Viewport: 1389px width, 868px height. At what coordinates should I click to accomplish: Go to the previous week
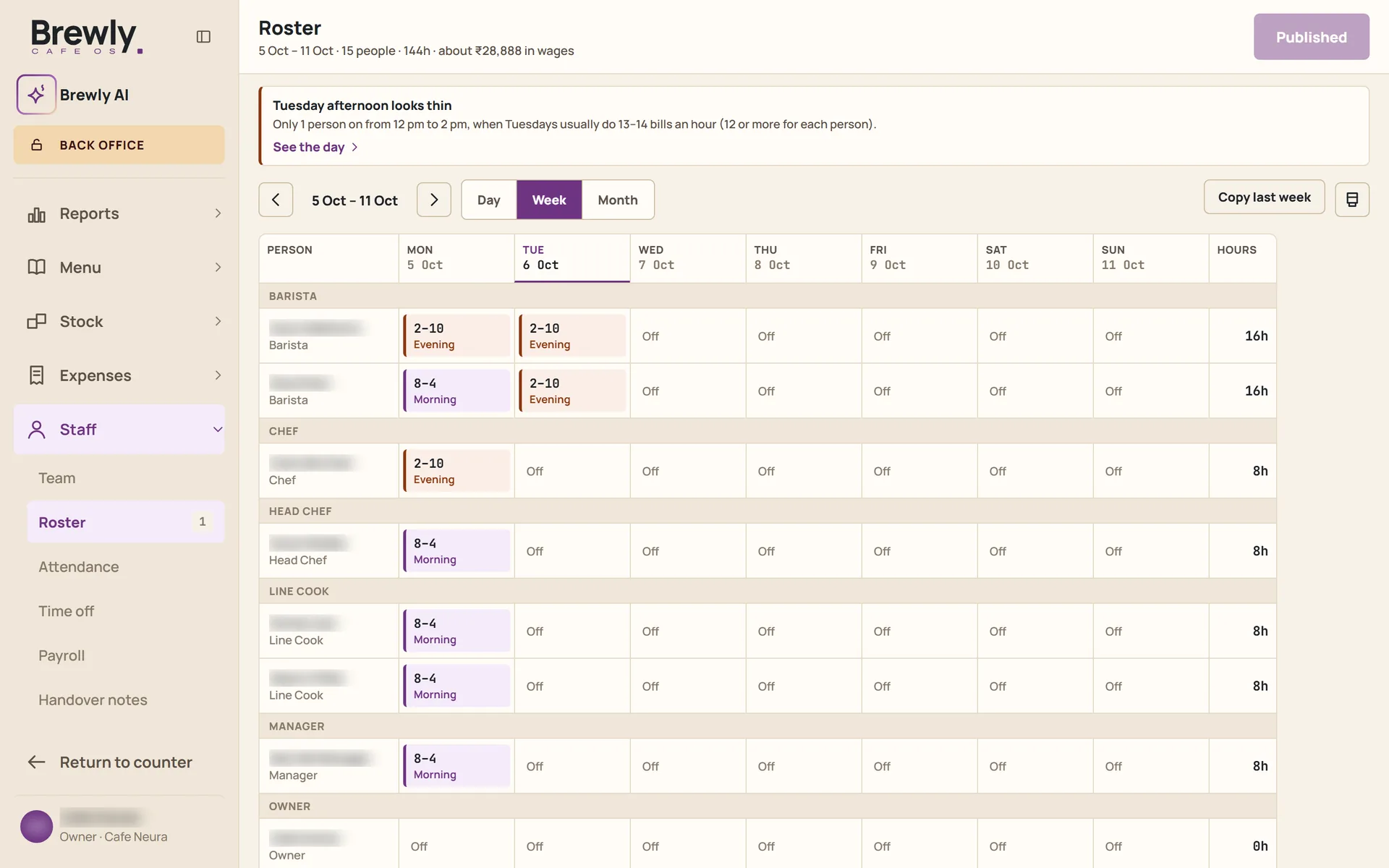tap(276, 200)
